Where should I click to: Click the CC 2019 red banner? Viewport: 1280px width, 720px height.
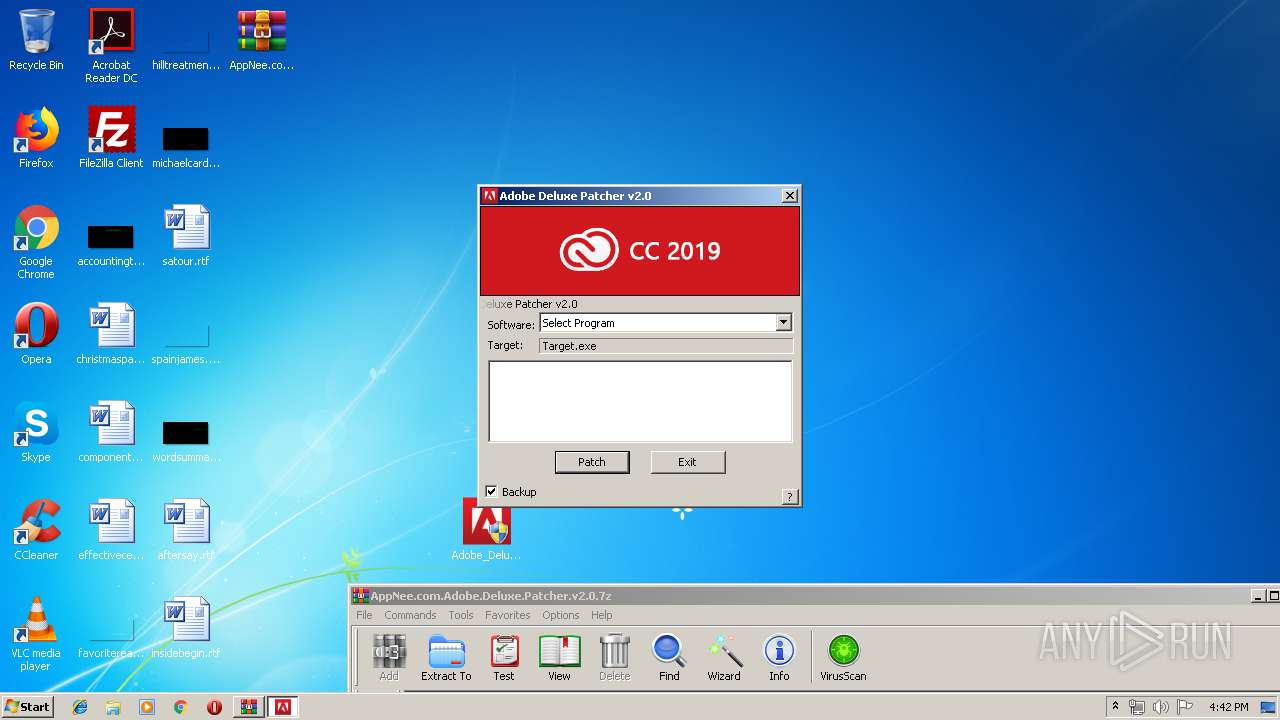[640, 251]
